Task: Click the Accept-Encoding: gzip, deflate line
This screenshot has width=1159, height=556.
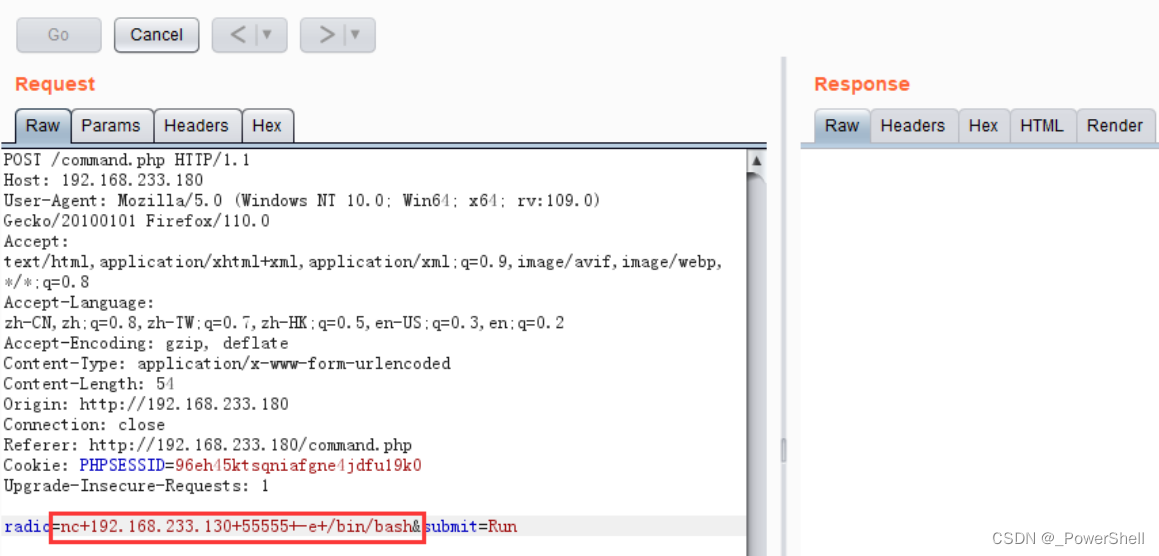Action: pyautogui.click(x=146, y=344)
